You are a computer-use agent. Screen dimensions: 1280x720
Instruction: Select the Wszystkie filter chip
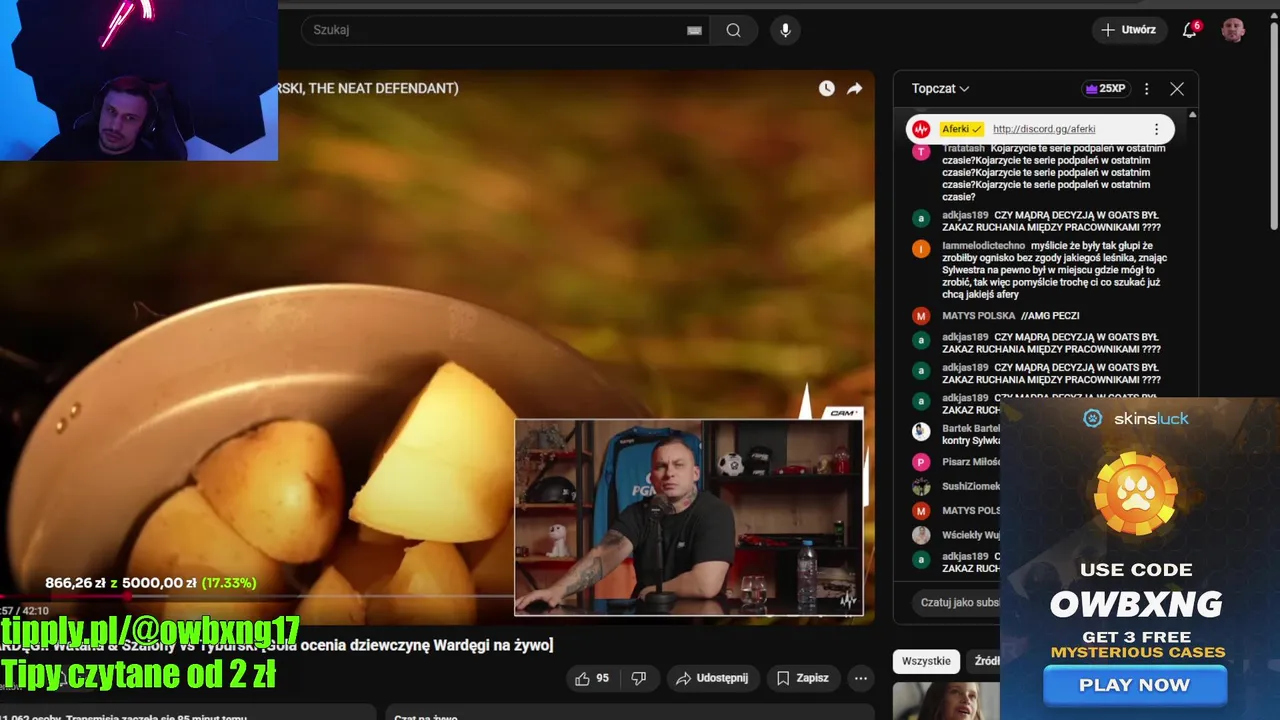(926, 661)
